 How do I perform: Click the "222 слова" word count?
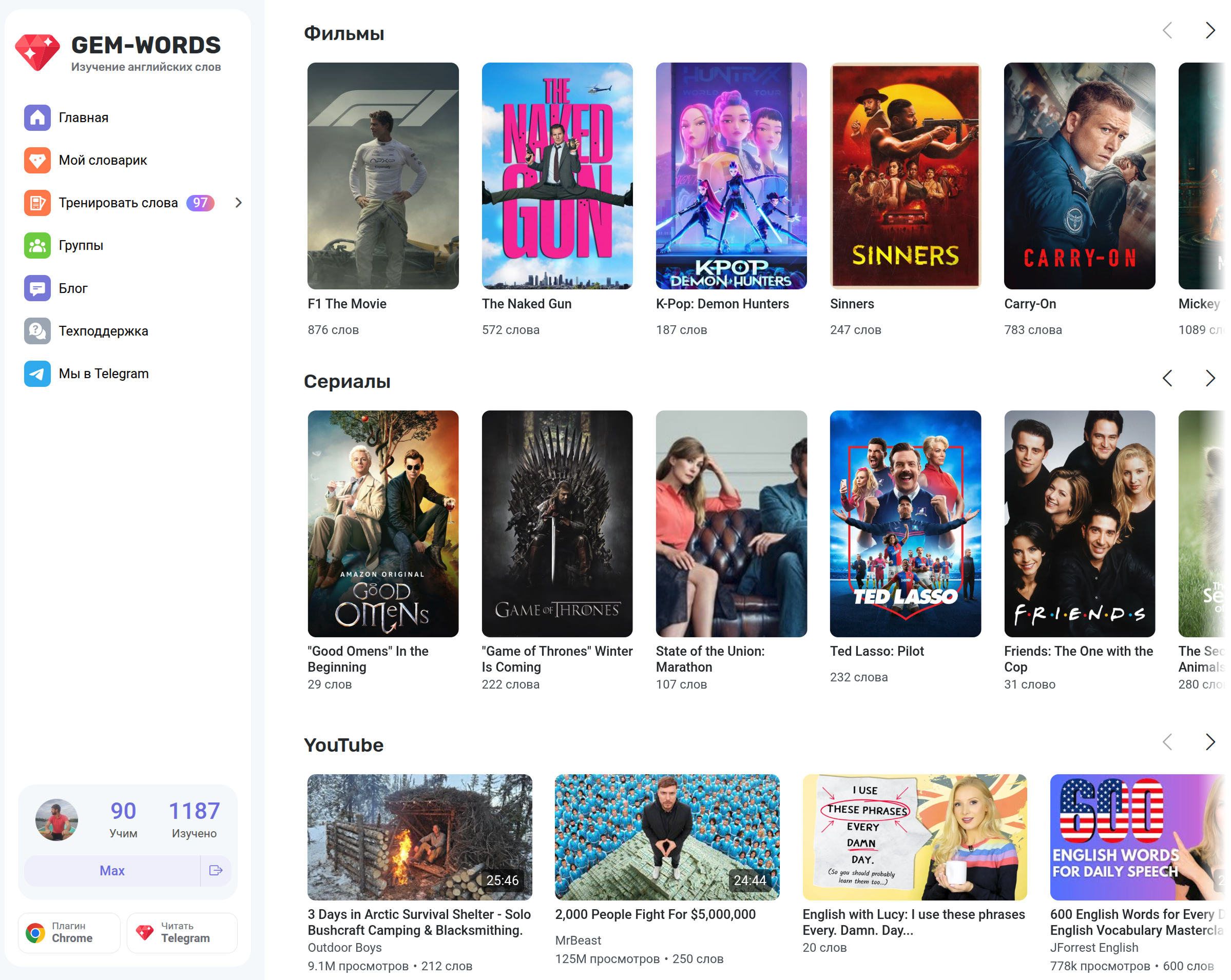(510, 684)
